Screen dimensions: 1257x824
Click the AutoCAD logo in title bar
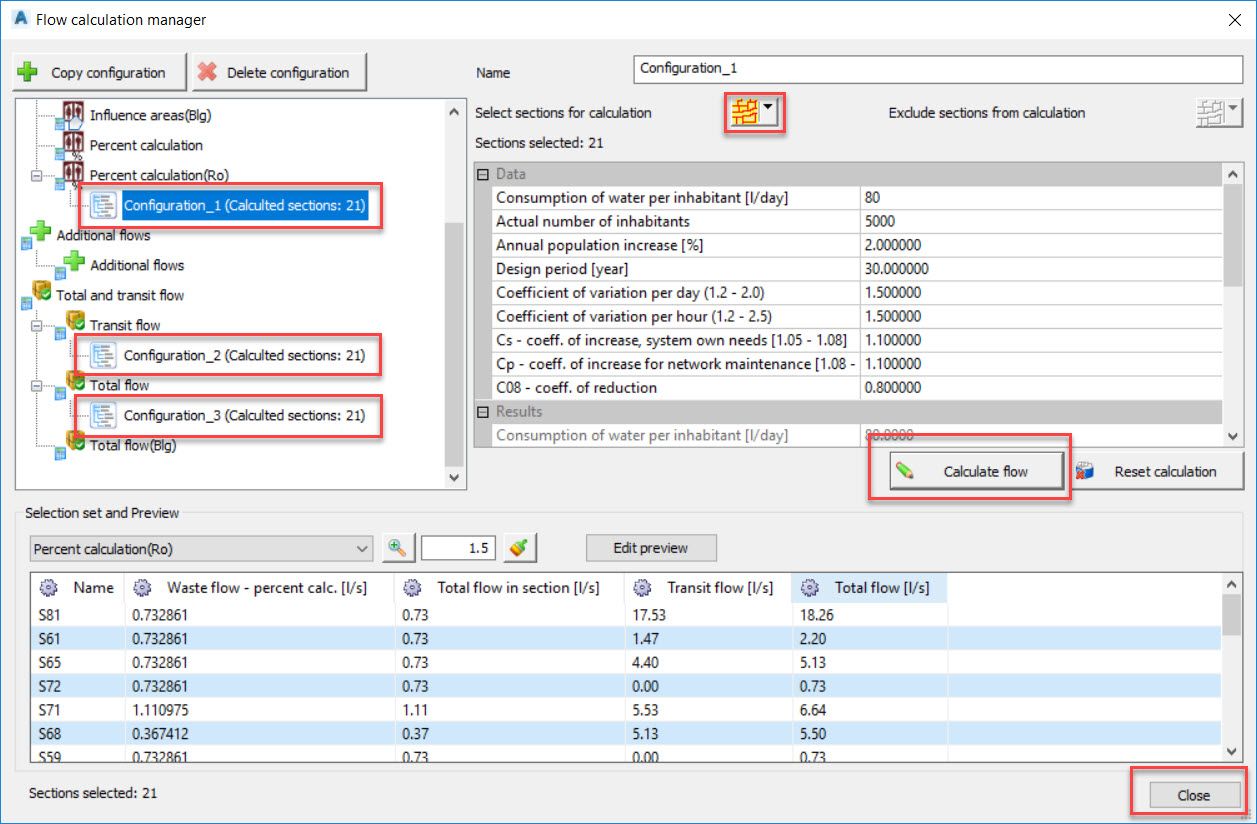[x=19, y=19]
